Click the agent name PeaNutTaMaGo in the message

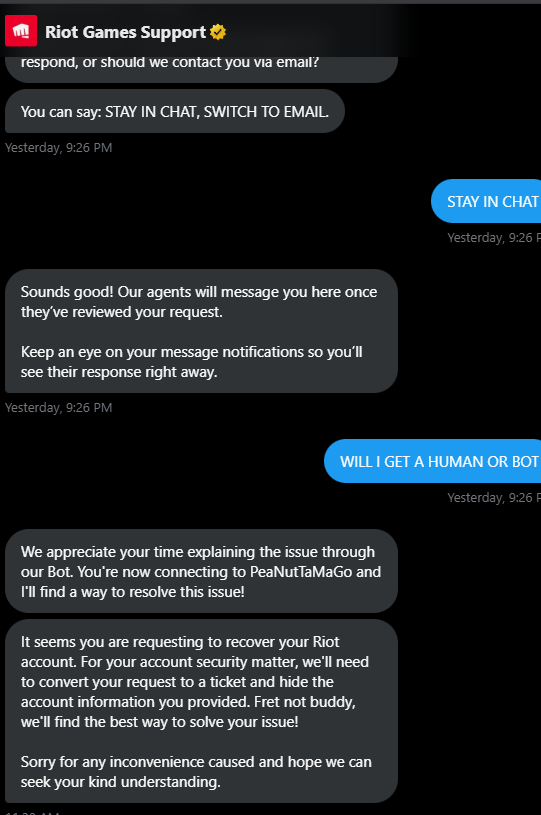pyautogui.click(x=300, y=572)
